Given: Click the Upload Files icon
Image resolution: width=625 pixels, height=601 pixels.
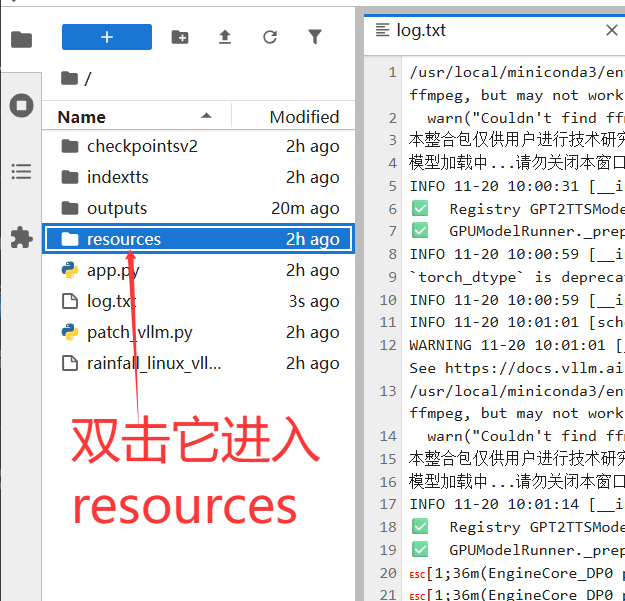Looking at the screenshot, I should pyautogui.click(x=225, y=37).
